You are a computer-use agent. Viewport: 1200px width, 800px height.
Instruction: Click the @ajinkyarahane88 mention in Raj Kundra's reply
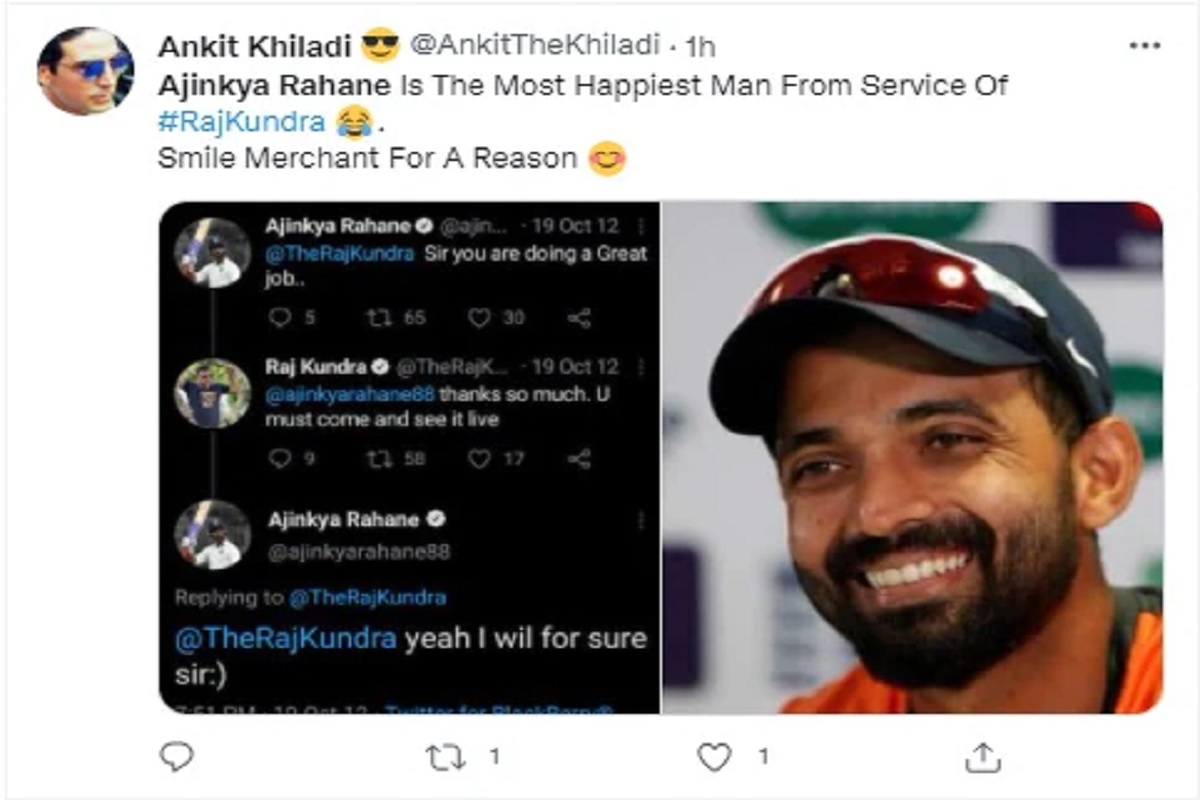[x=350, y=394]
